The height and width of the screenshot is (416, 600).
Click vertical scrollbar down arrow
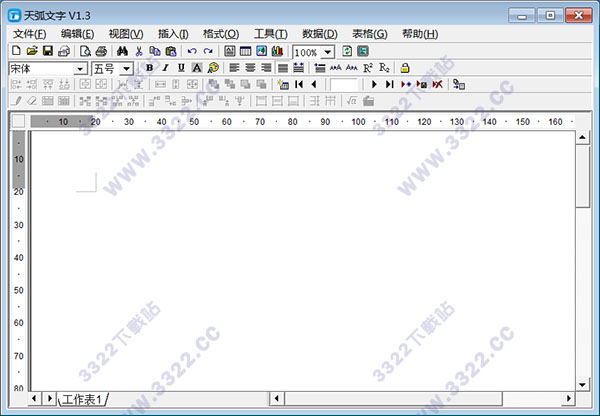(582, 385)
